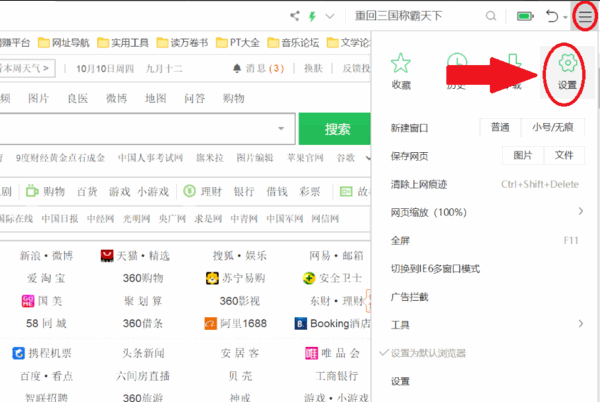This screenshot has height=402, width=600.
Task: Open the 实用工具 bookmark folder
Action: pos(123,43)
